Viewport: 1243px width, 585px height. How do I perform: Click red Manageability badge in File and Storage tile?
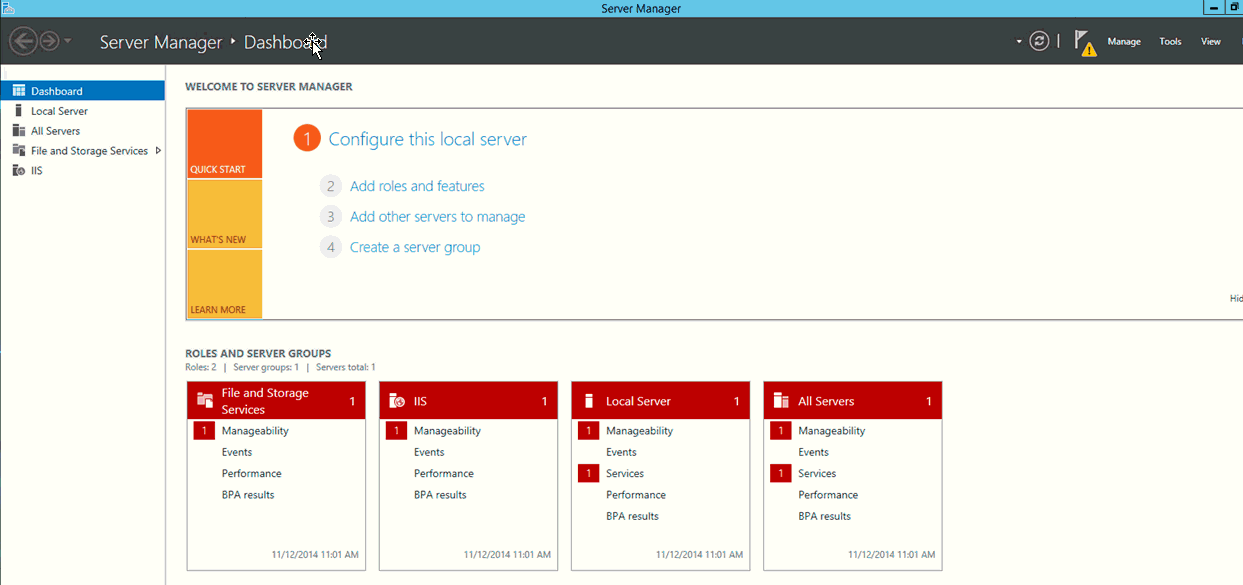pos(204,431)
